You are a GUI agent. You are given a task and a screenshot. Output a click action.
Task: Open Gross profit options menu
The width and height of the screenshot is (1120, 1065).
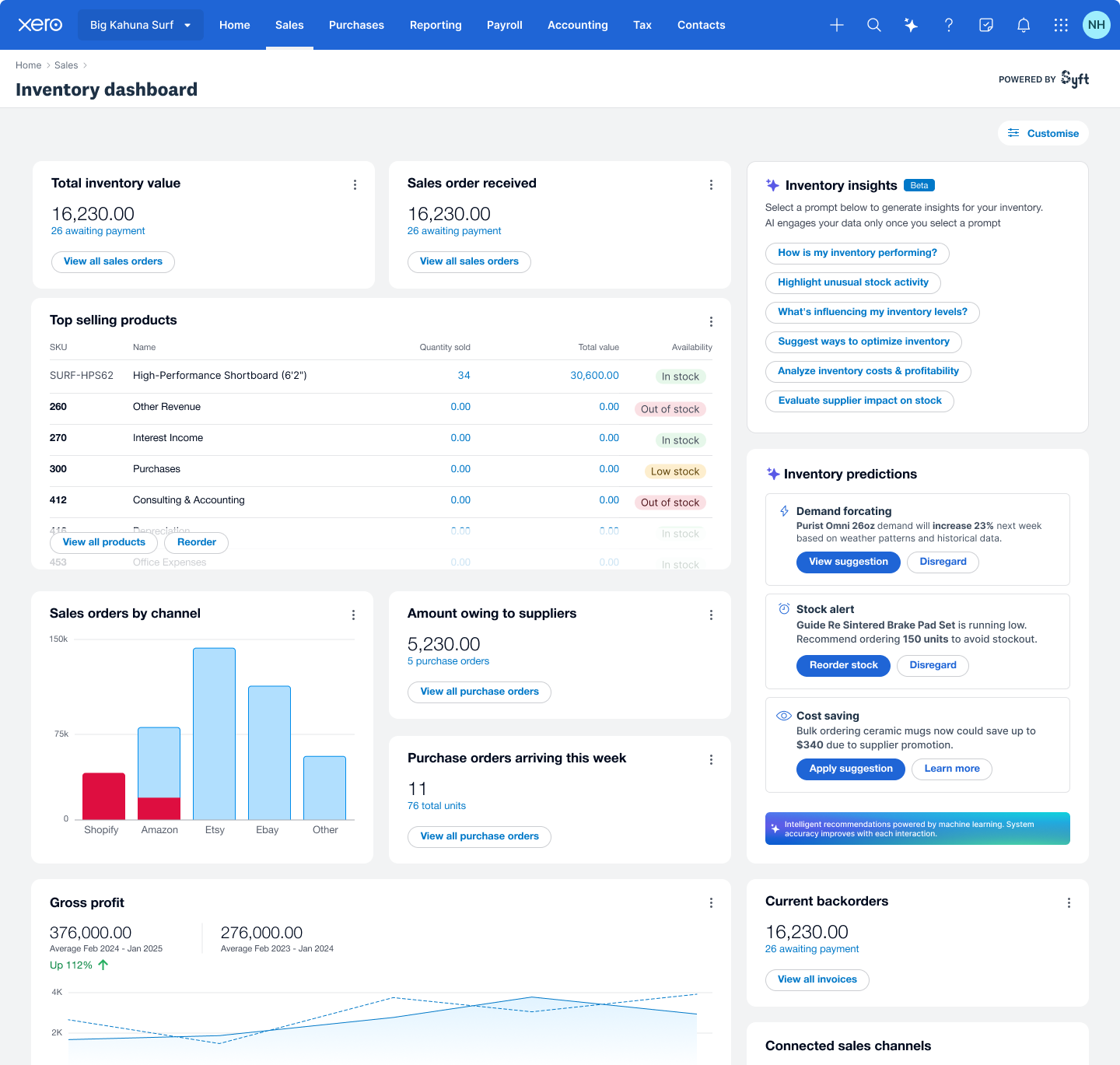(711, 903)
